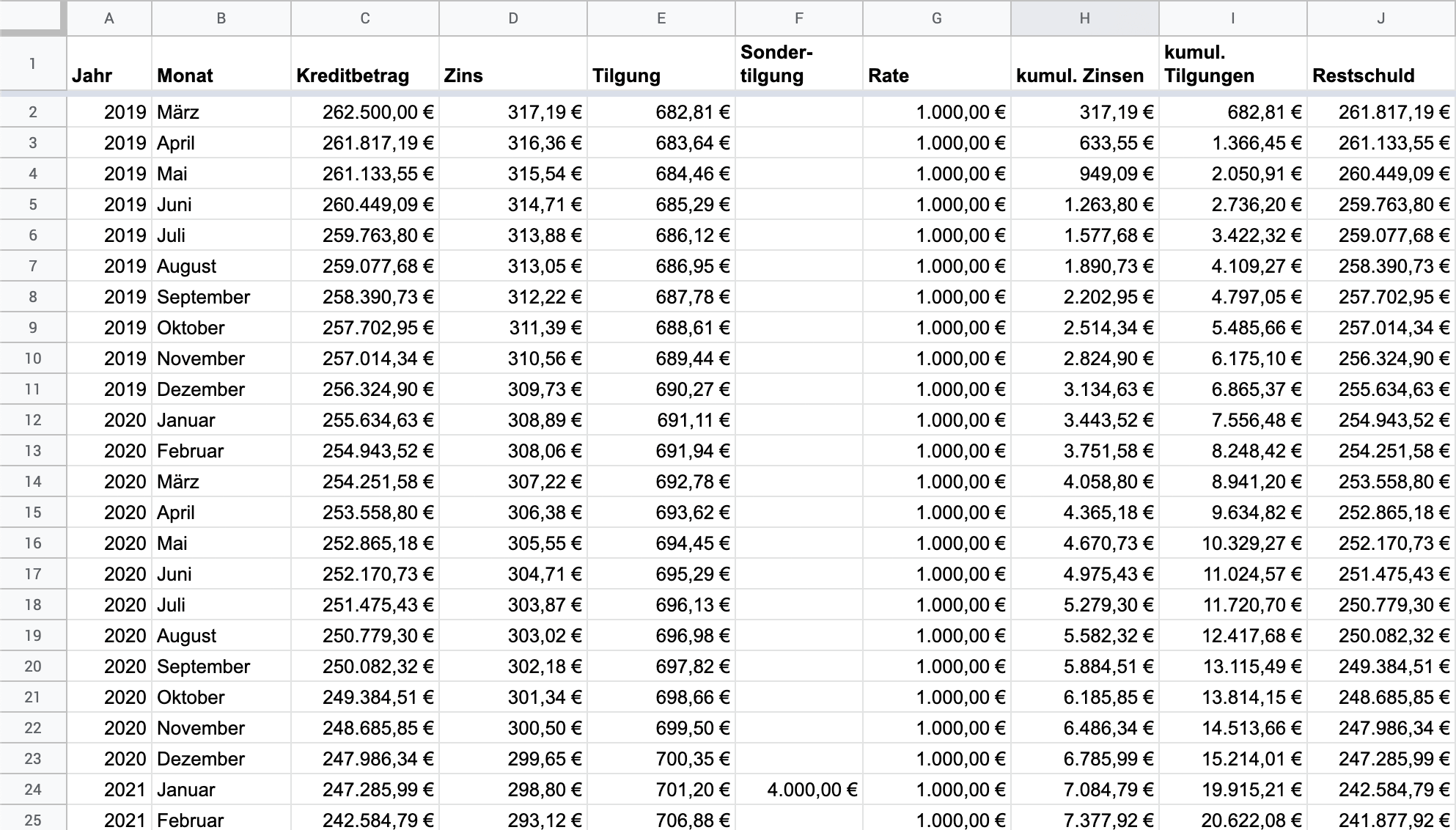This screenshot has height=830, width=1456.
Task: Click month cell 'Januar' for 2021
Action: pos(221,790)
